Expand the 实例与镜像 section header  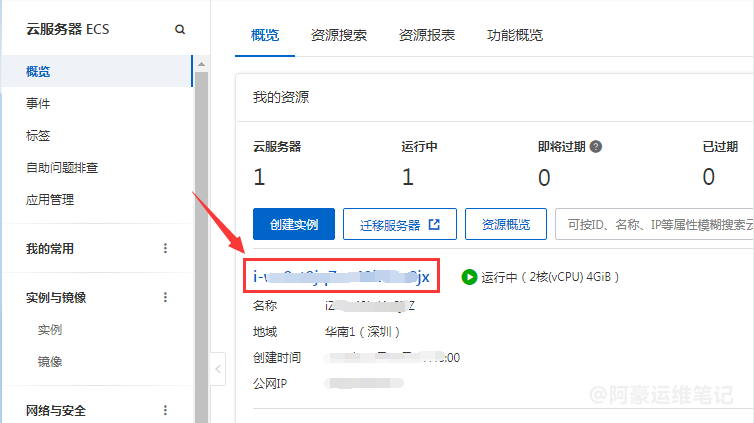[56, 298]
